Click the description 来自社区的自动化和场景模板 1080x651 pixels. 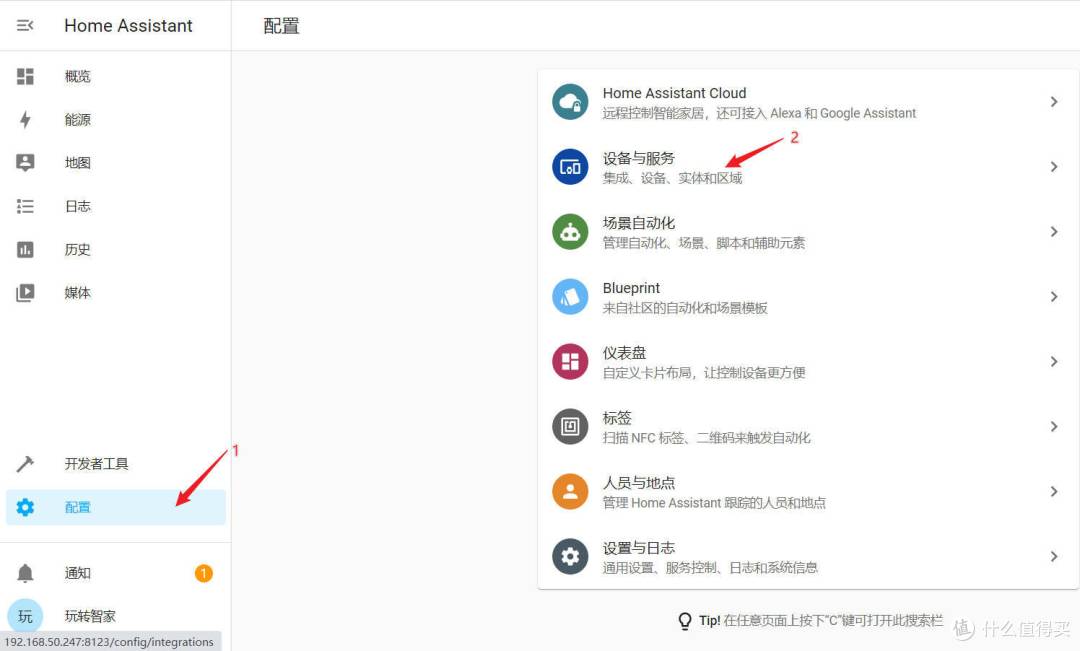pos(685,308)
